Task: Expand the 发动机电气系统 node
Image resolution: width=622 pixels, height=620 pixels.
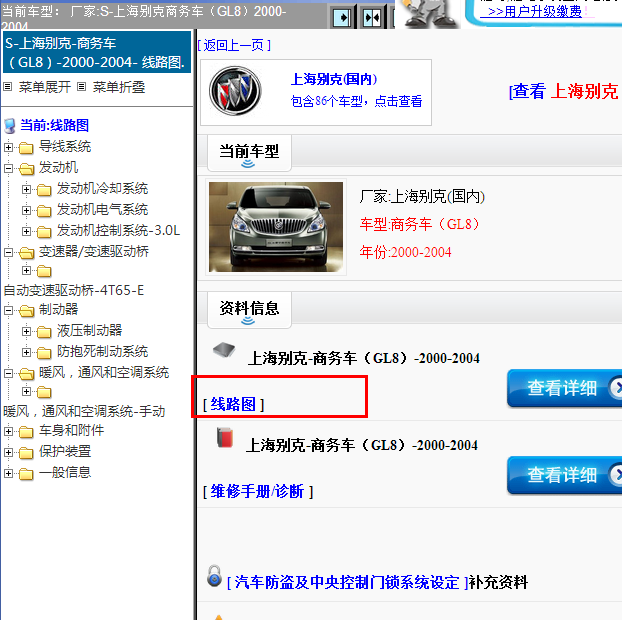Action: pos(26,210)
